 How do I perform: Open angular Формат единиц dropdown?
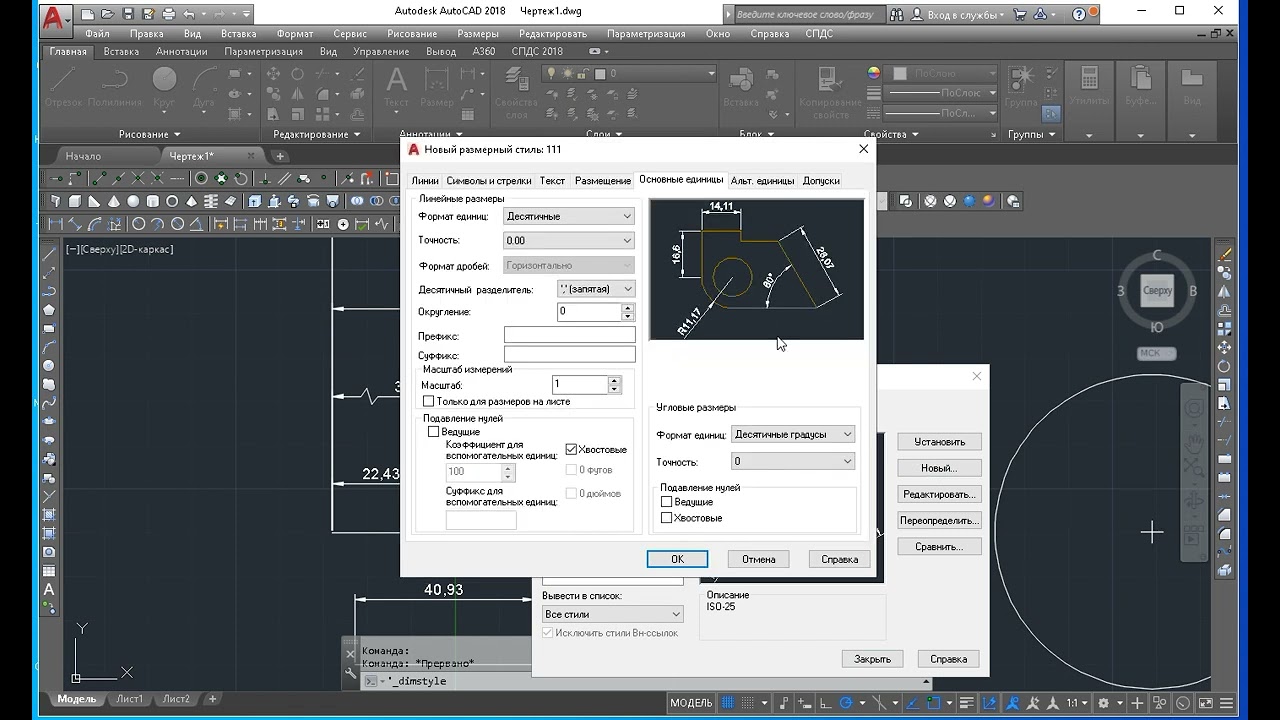(x=793, y=434)
